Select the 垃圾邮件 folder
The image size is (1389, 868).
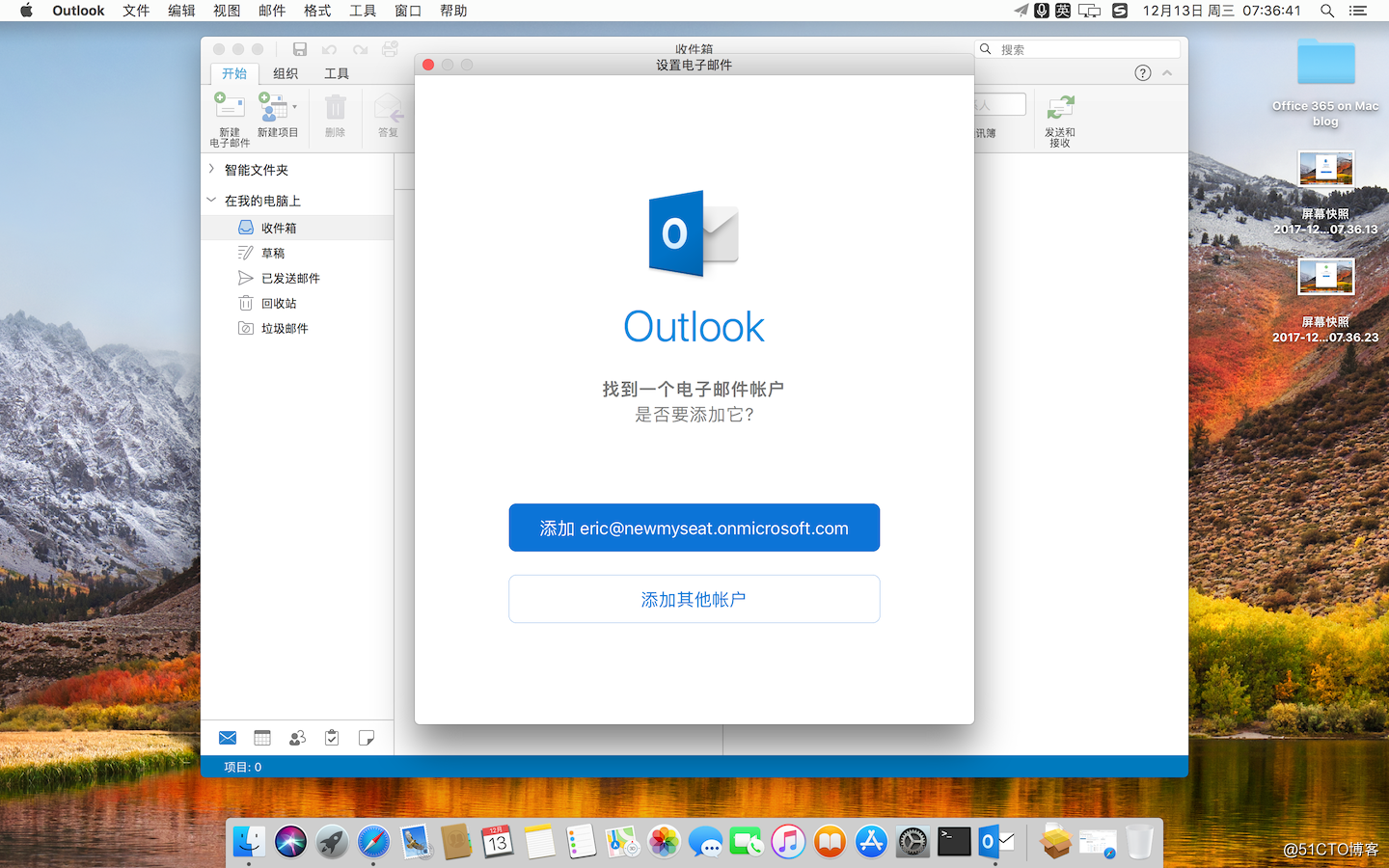297,328
